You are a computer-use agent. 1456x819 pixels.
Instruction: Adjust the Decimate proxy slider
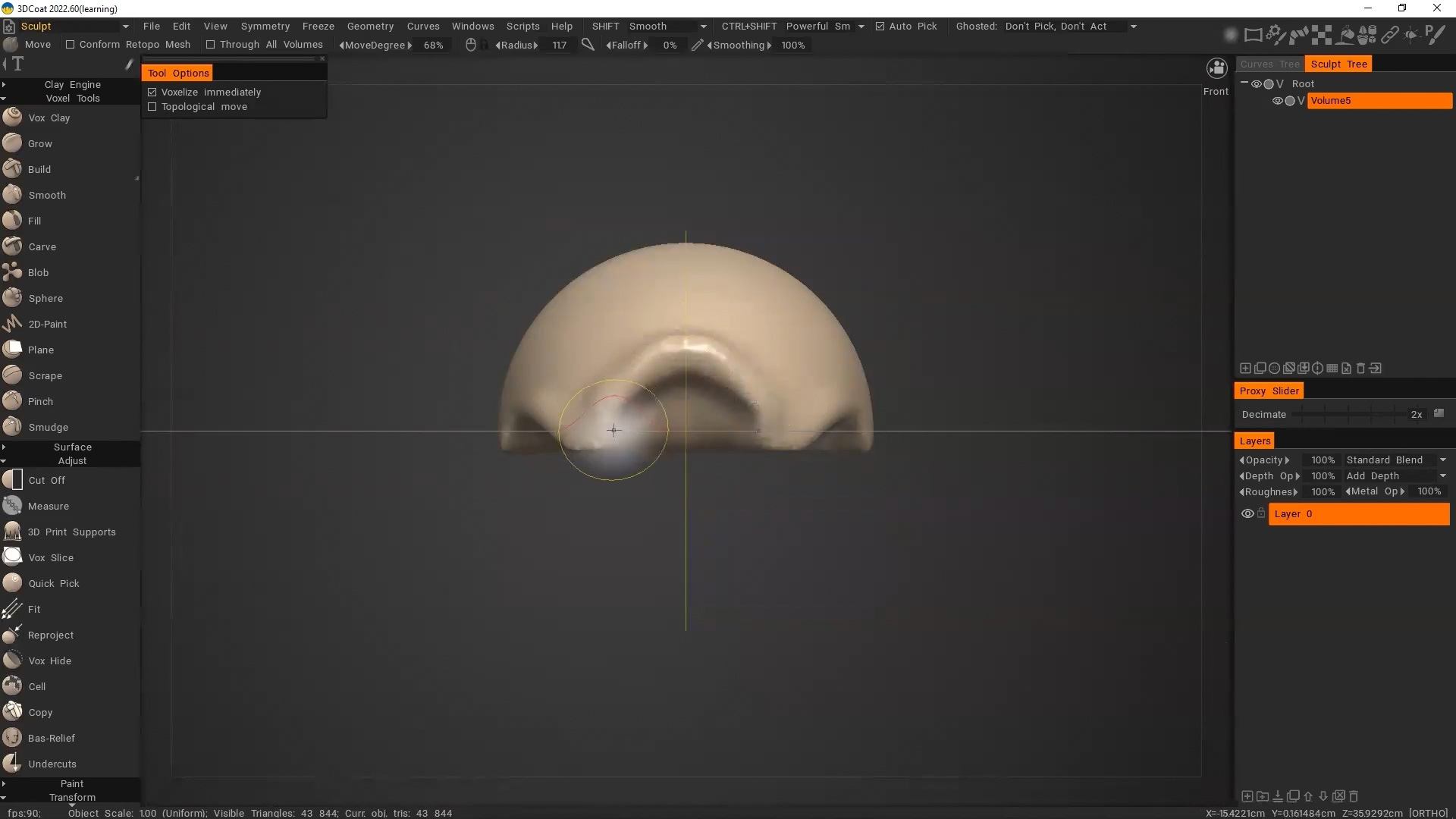tap(1349, 414)
